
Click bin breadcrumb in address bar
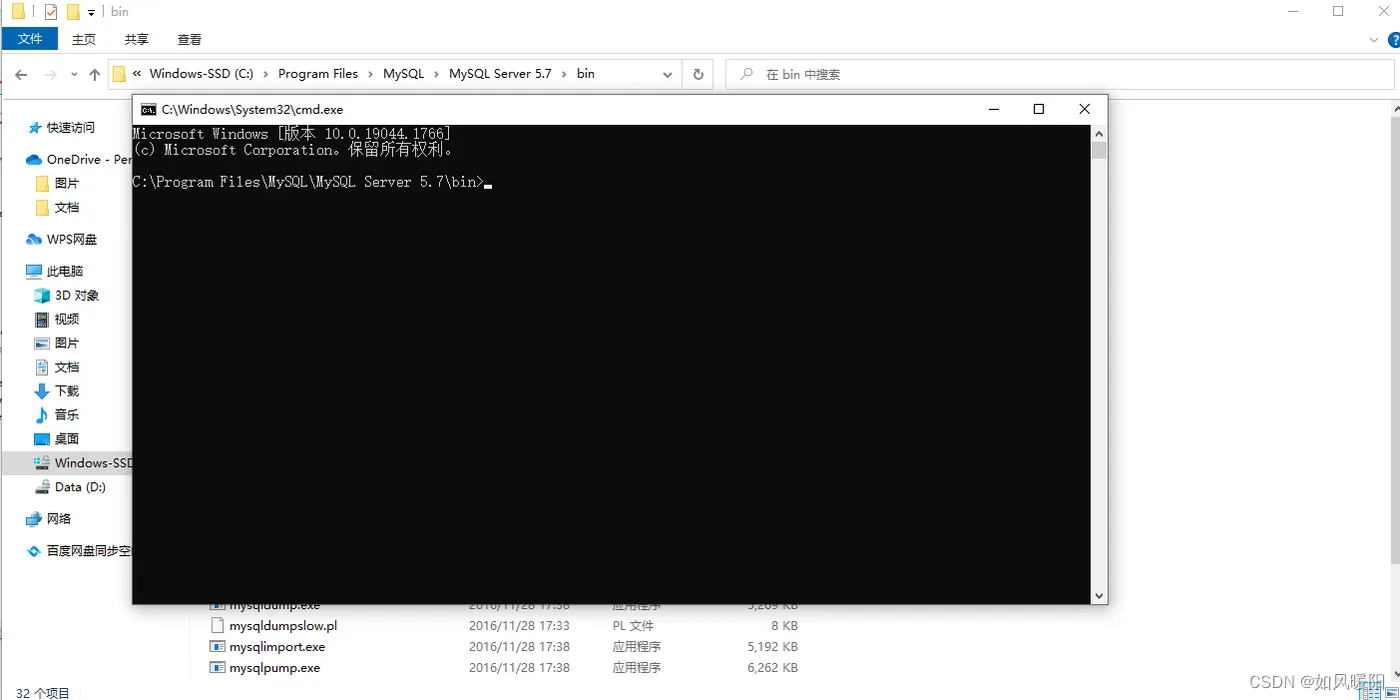pos(586,74)
